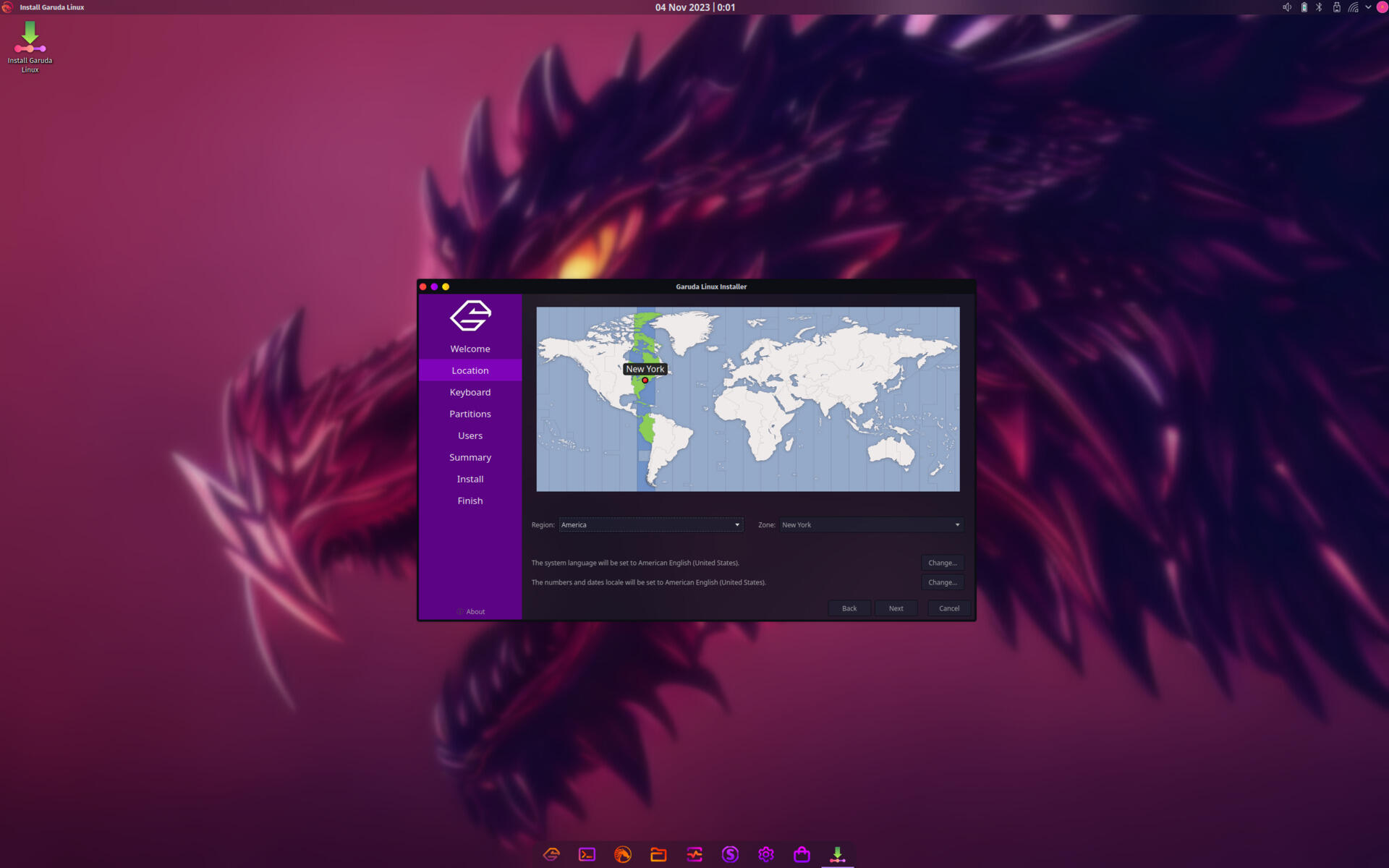The height and width of the screenshot is (868, 1389).
Task: Select the Location step in sidebar
Action: click(470, 370)
